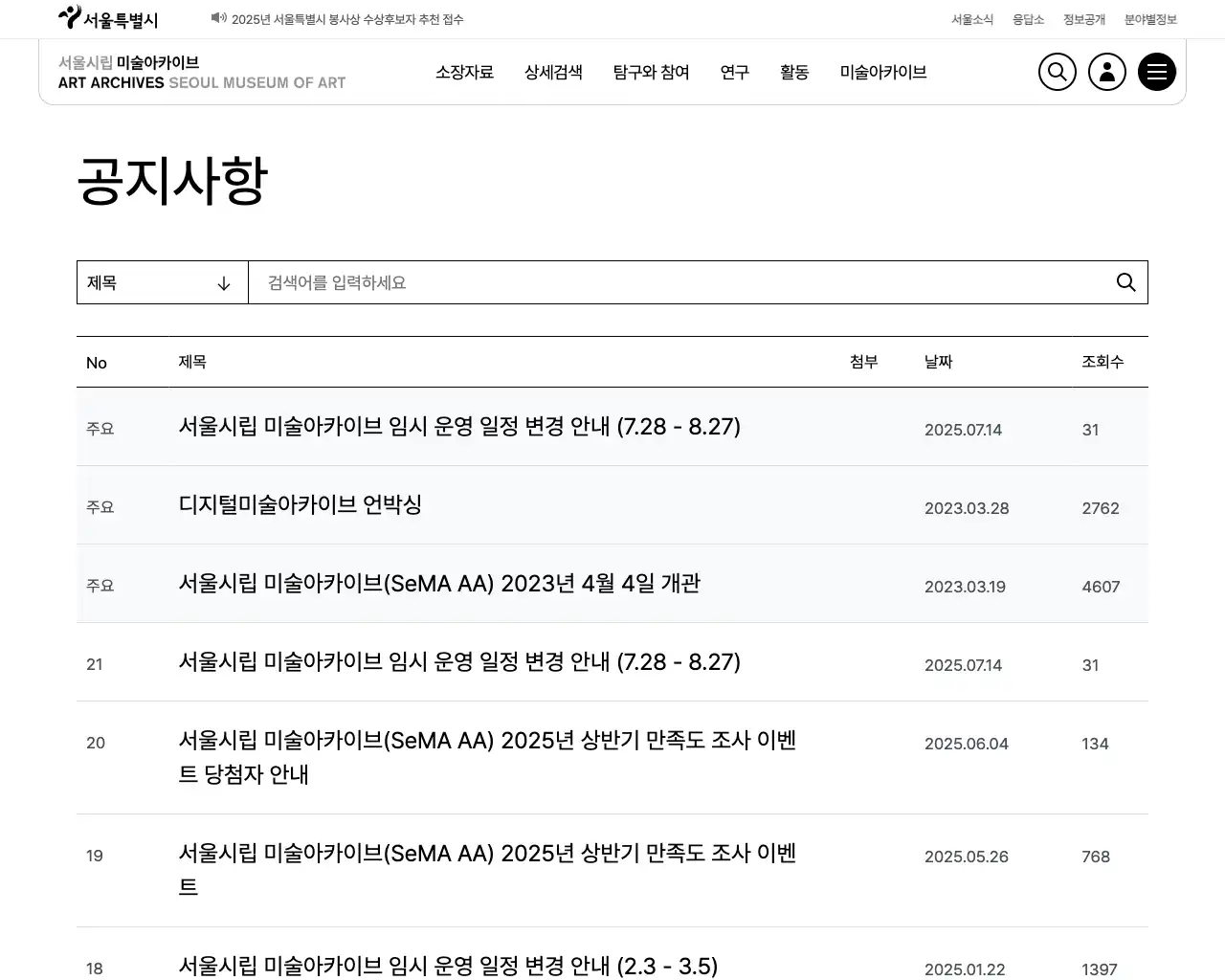Click the view count 1397

[1100, 969]
